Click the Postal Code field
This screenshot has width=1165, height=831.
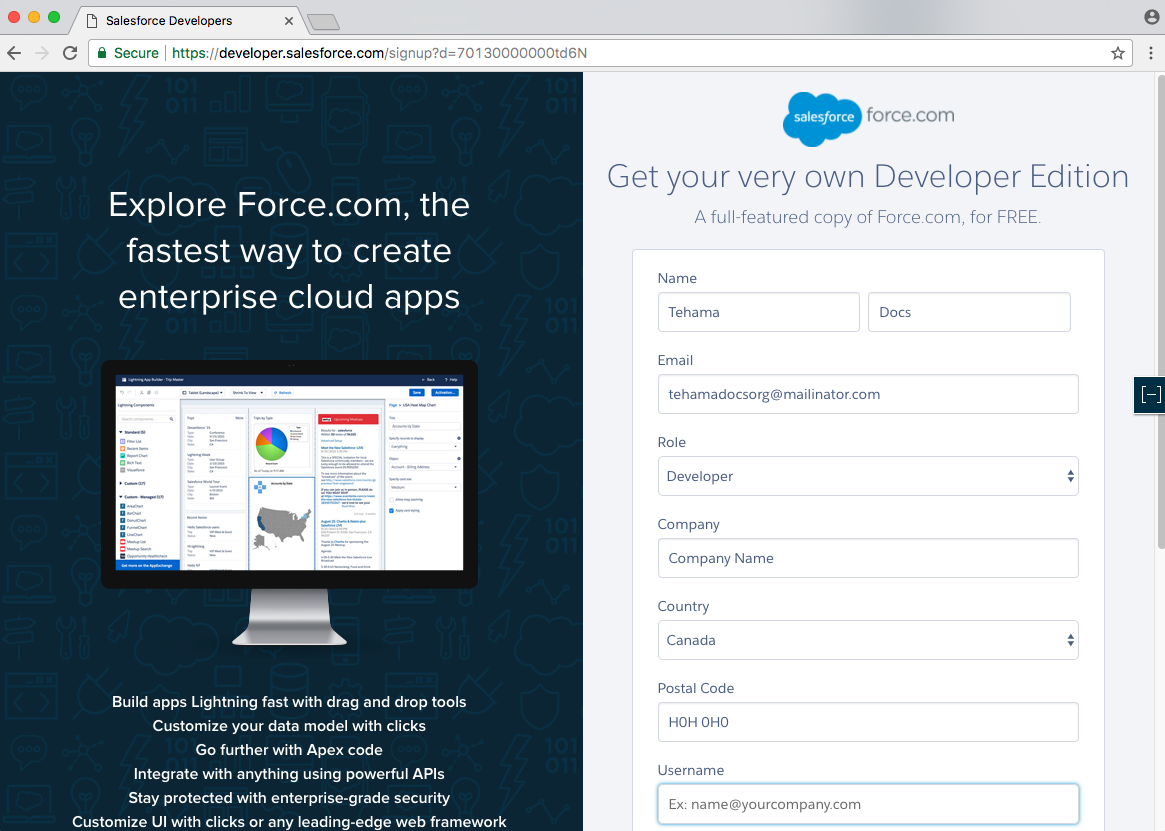click(x=868, y=722)
